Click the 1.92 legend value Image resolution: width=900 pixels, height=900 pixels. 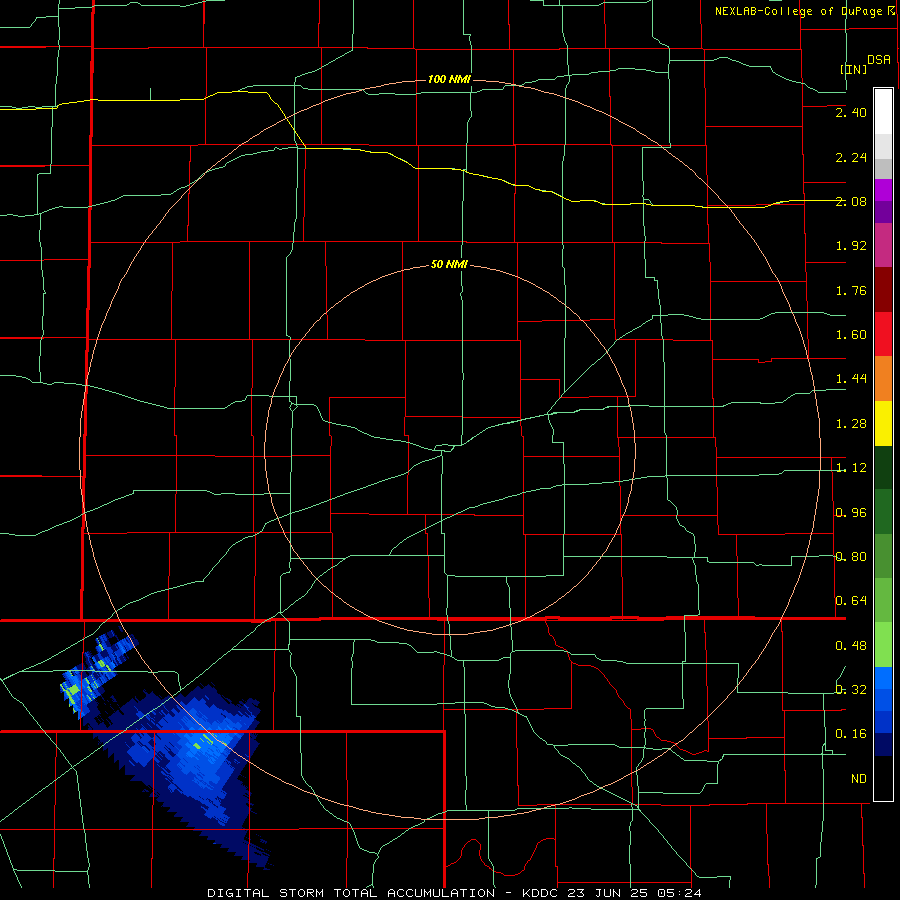coord(851,246)
